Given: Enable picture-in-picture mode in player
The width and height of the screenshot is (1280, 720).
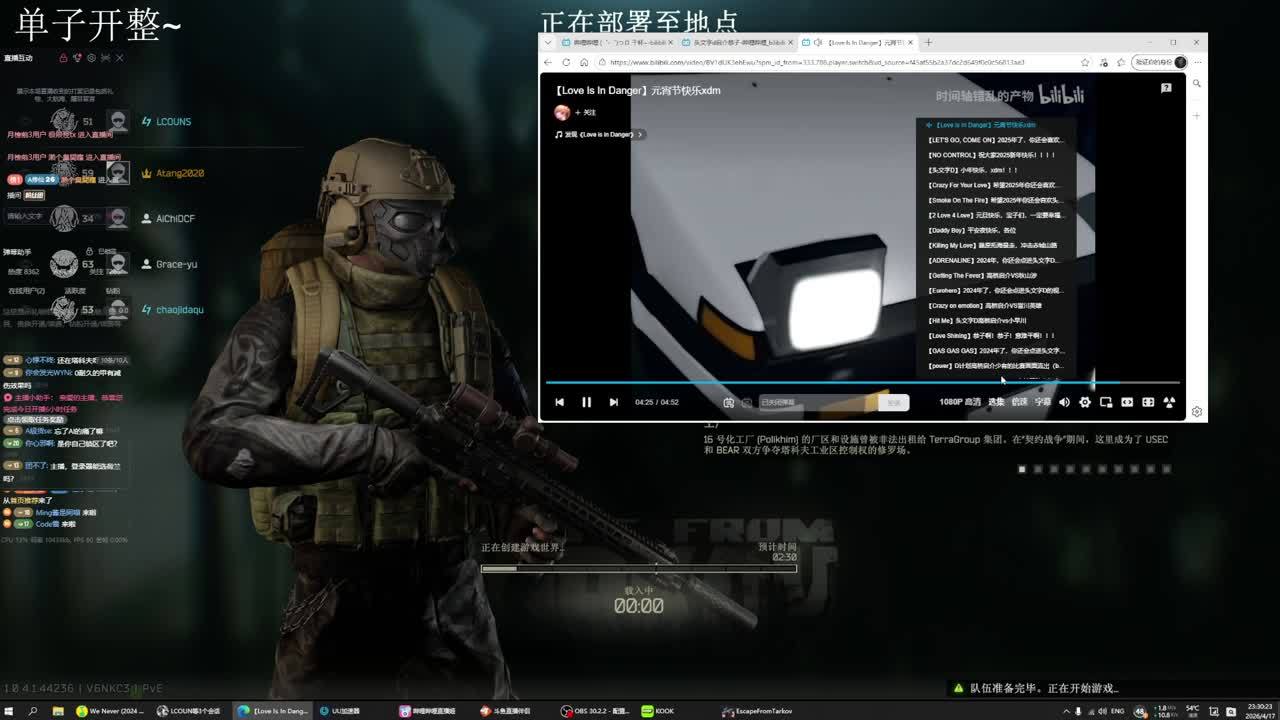Looking at the screenshot, I should point(1106,402).
